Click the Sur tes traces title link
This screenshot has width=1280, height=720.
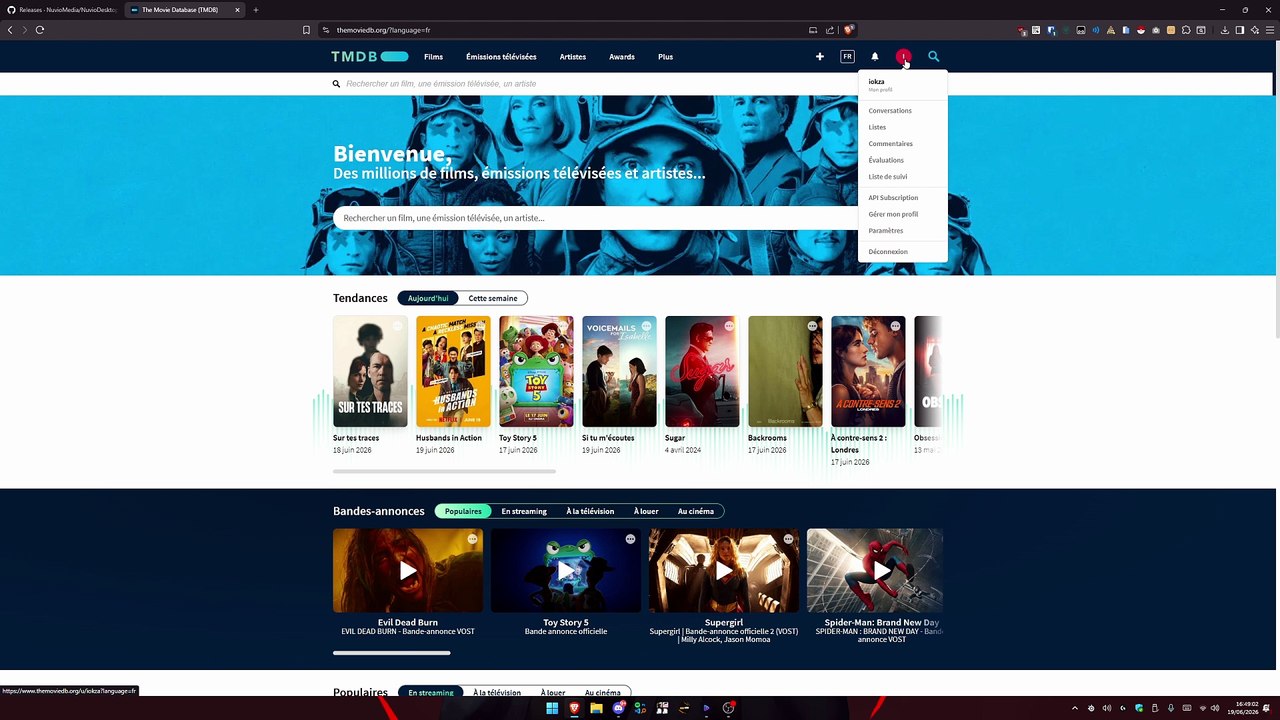pyautogui.click(x=356, y=438)
